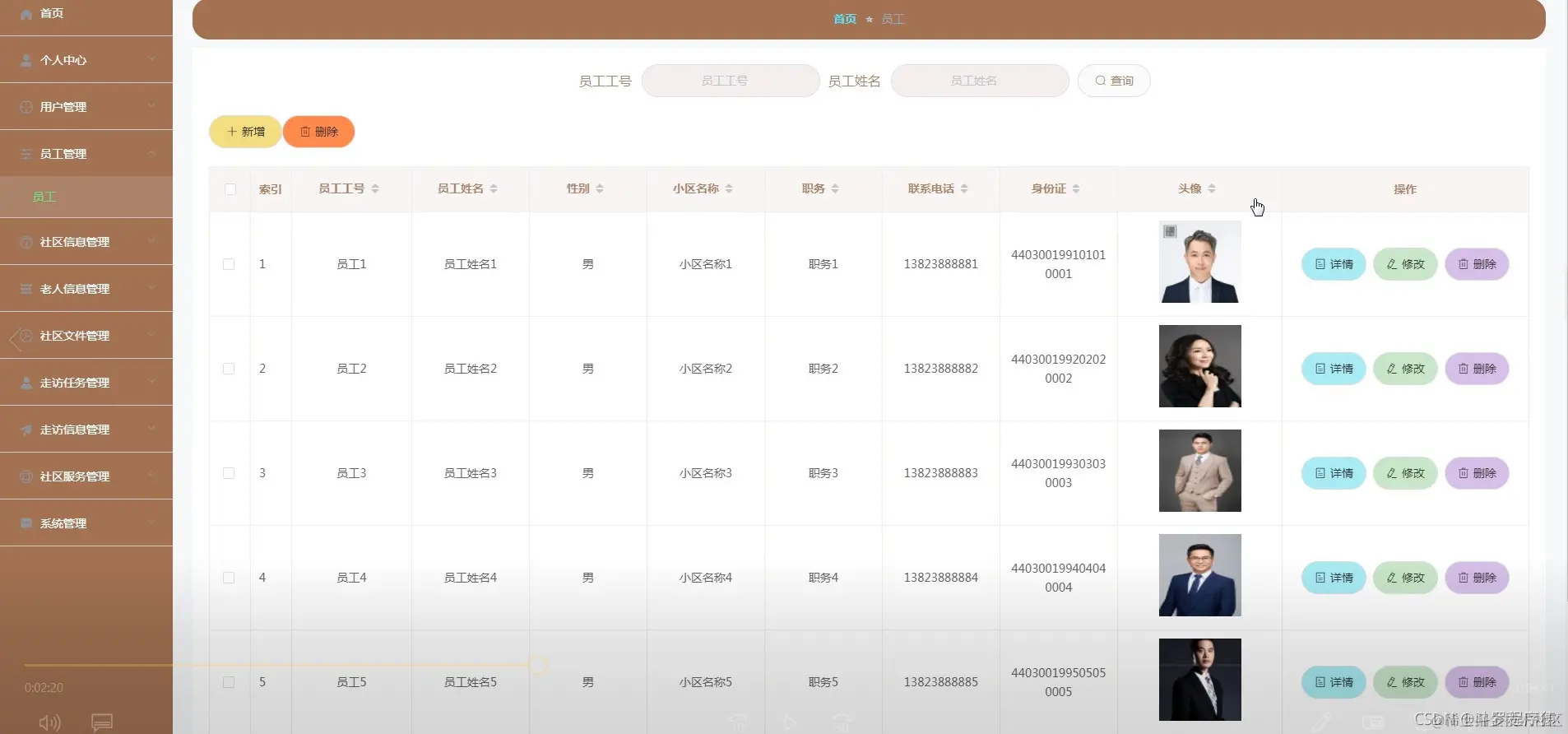Open the 首页 sidebar item

[x=86, y=14]
